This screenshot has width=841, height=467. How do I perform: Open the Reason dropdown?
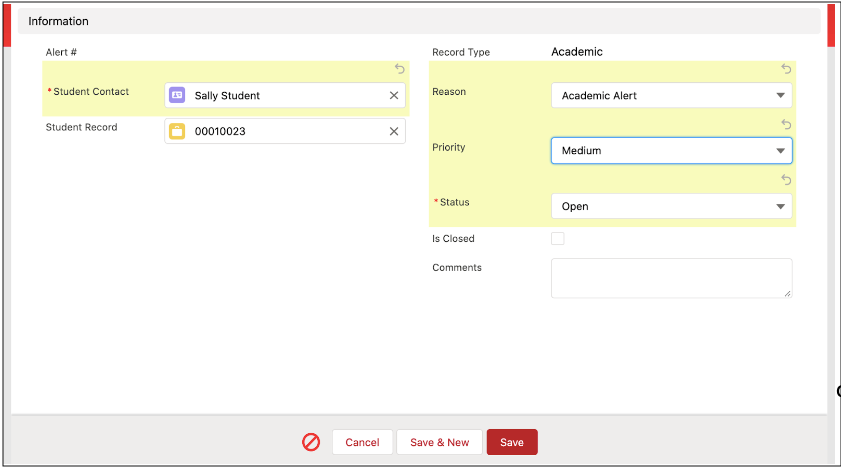[x=671, y=96]
